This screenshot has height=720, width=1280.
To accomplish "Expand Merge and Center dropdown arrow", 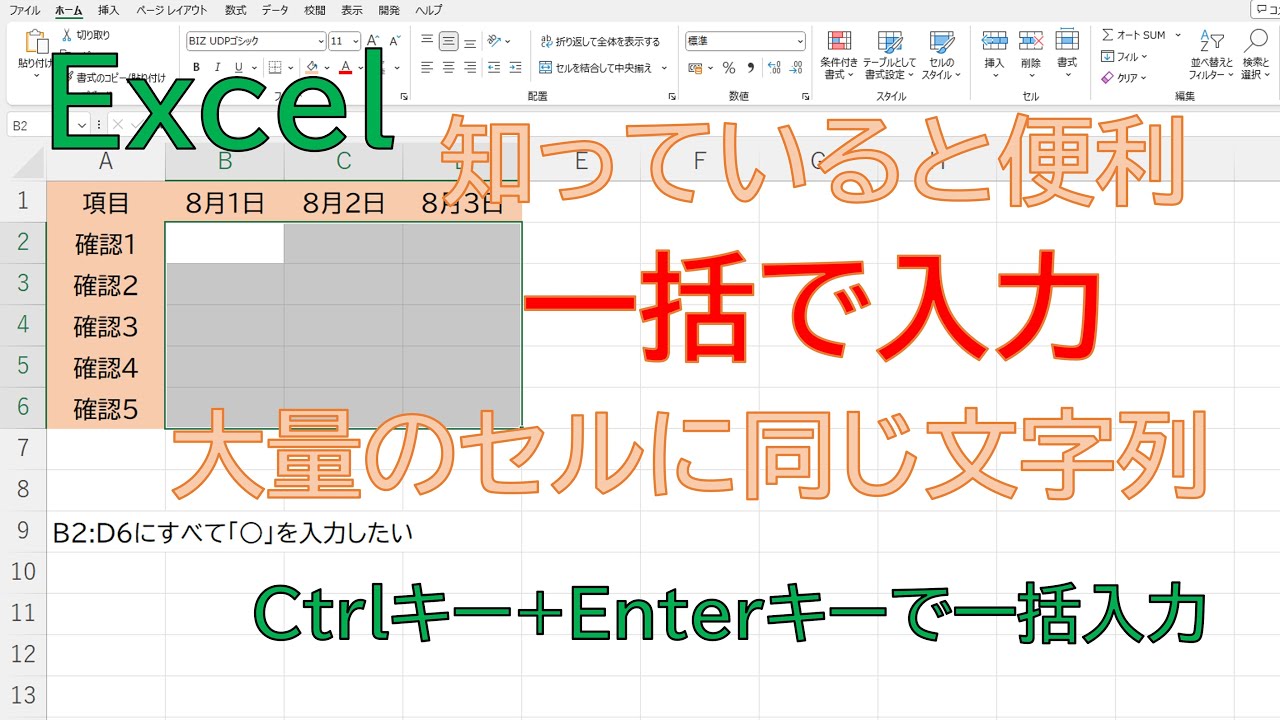I will click(664, 68).
